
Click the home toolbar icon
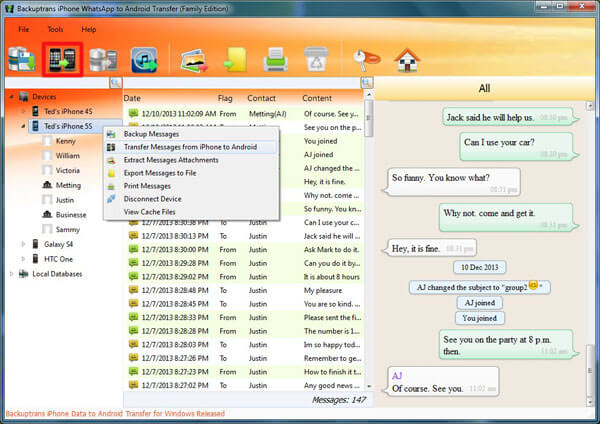[406, 61]
